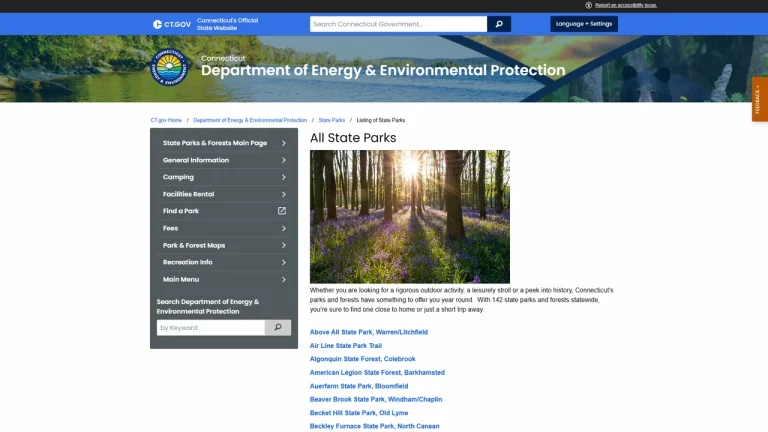Image resolution: width=768 pixels, height=432 pixels.
Task: Open the Facilities Rental menu item
Action: (188, 194)
